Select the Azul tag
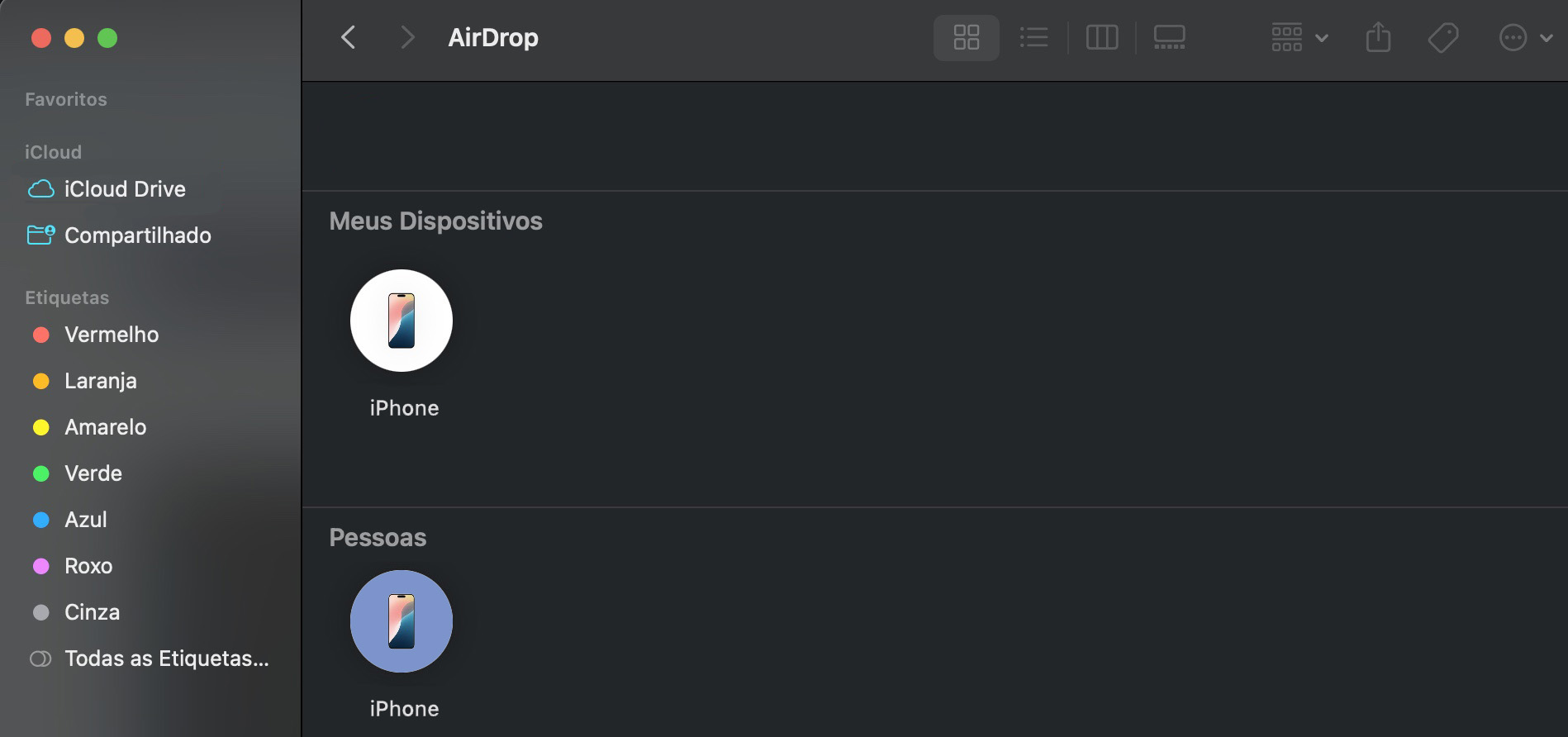This screenshot has width=1568, height=737. (86, 519)
